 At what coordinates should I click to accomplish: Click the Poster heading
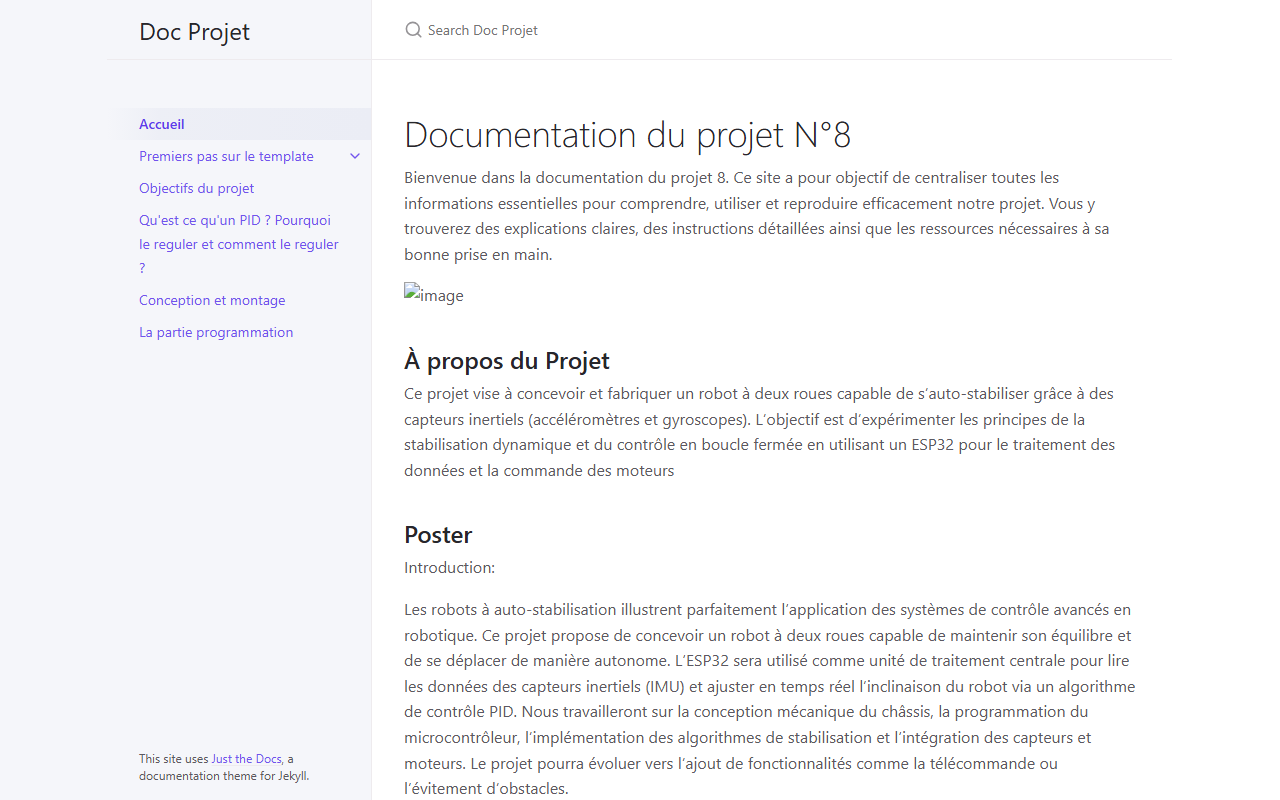click(x=438, y=534)
